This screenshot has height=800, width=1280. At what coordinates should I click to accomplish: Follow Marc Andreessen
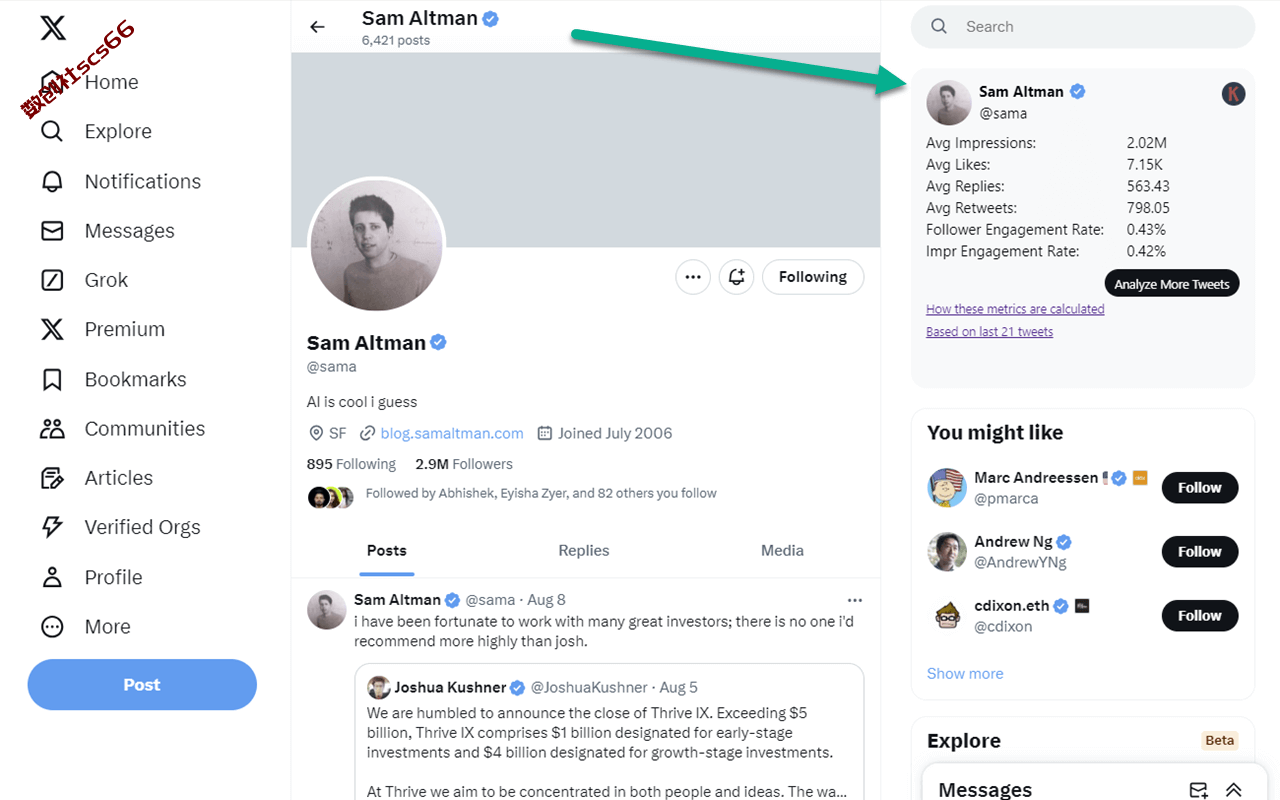[x=1200, y=488]
